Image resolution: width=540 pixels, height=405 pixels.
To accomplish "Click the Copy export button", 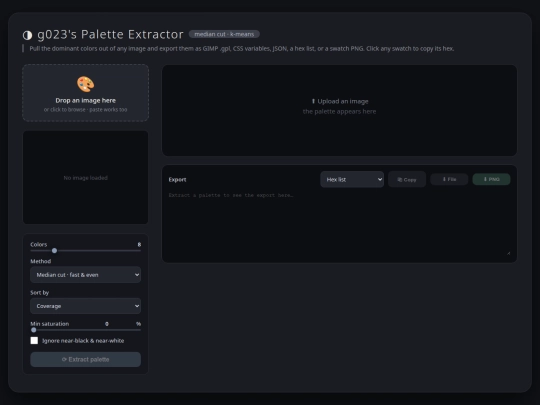I will pyautogui.click(x=407, y=179).
